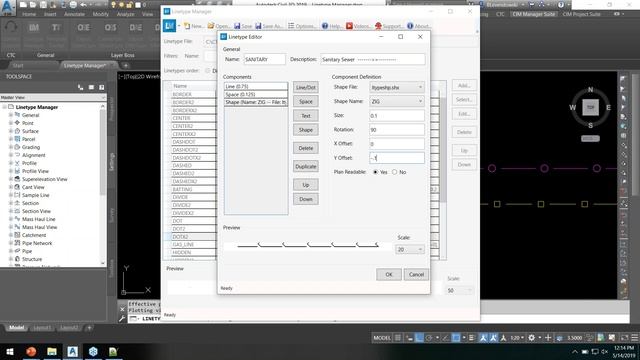The image size is (640, 360).
Task: Open Options in the Linetype Manager toolbar
Action: click(302, 26)
